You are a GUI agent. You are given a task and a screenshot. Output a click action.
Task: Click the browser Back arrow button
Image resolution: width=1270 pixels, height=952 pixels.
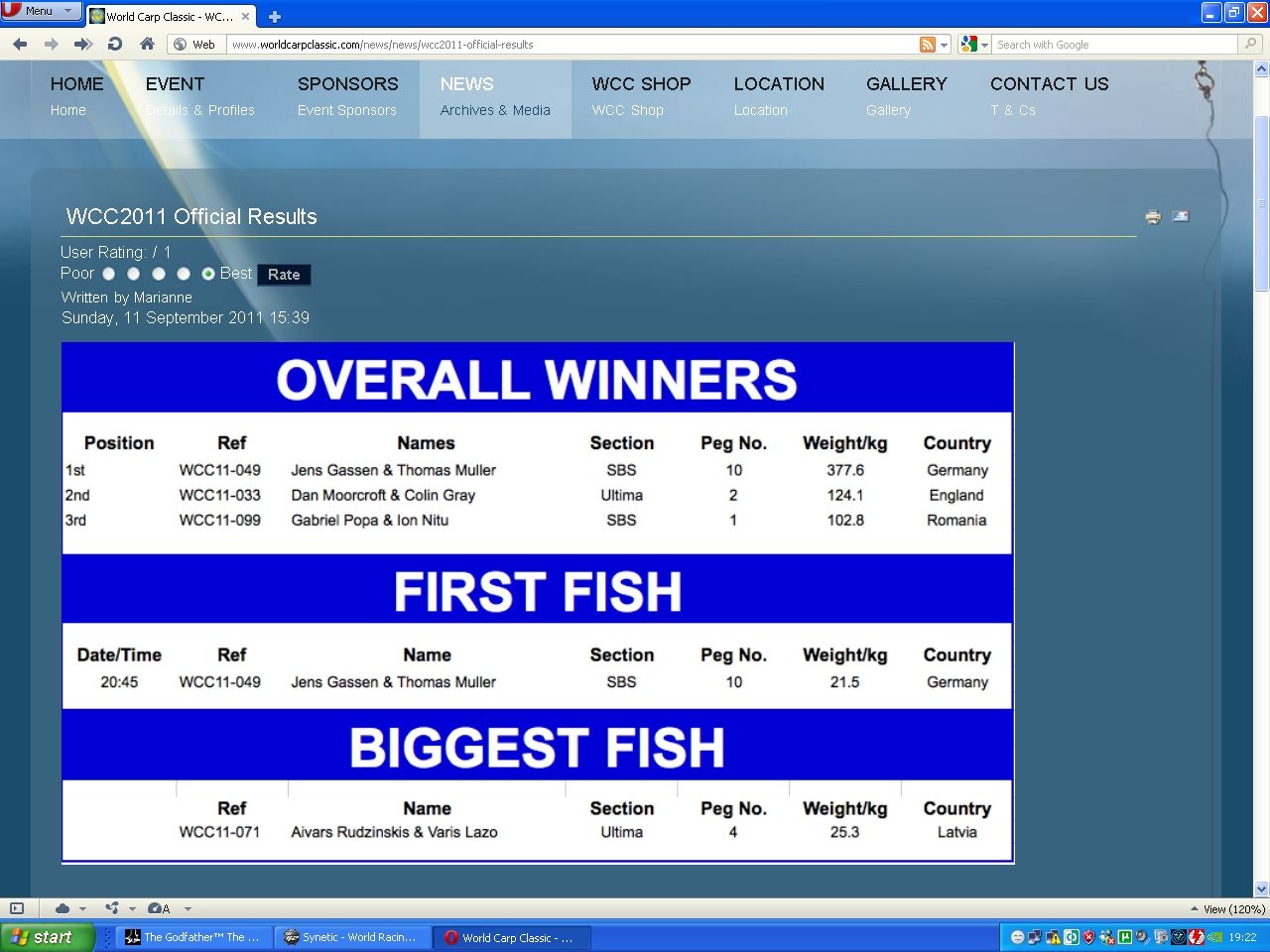click(x=20, y=44)
